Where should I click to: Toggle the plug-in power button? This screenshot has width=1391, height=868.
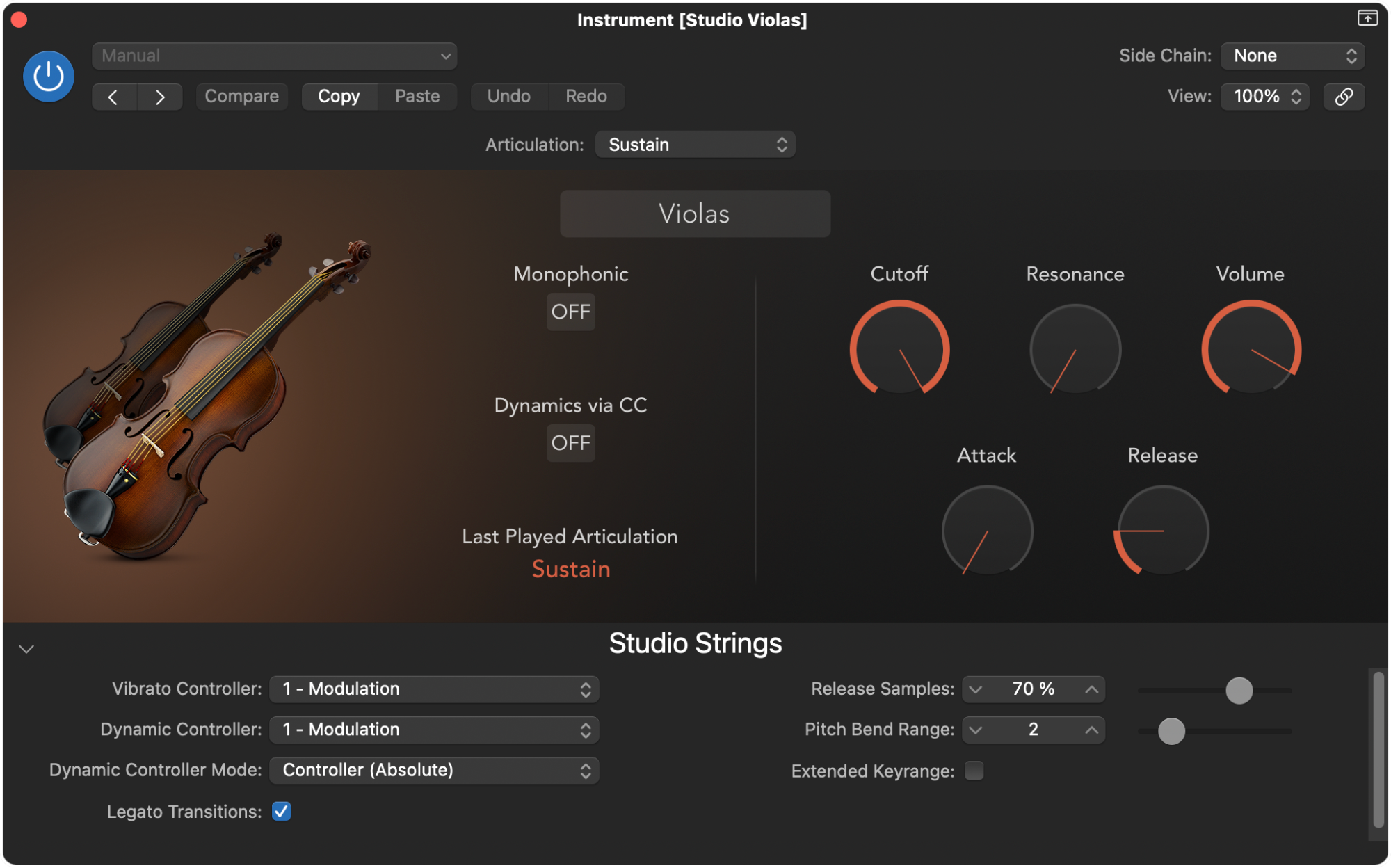click(49, 77)
